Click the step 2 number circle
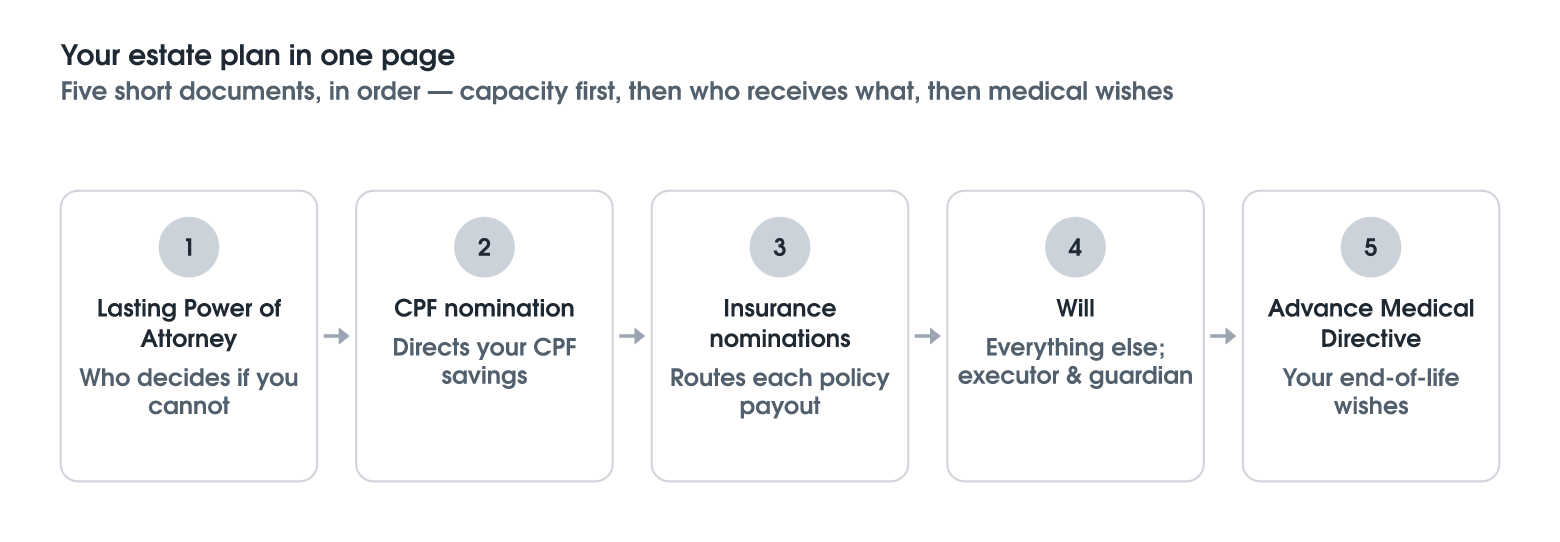This screenshot has height=542, width=1560. [x=484, y=247]
